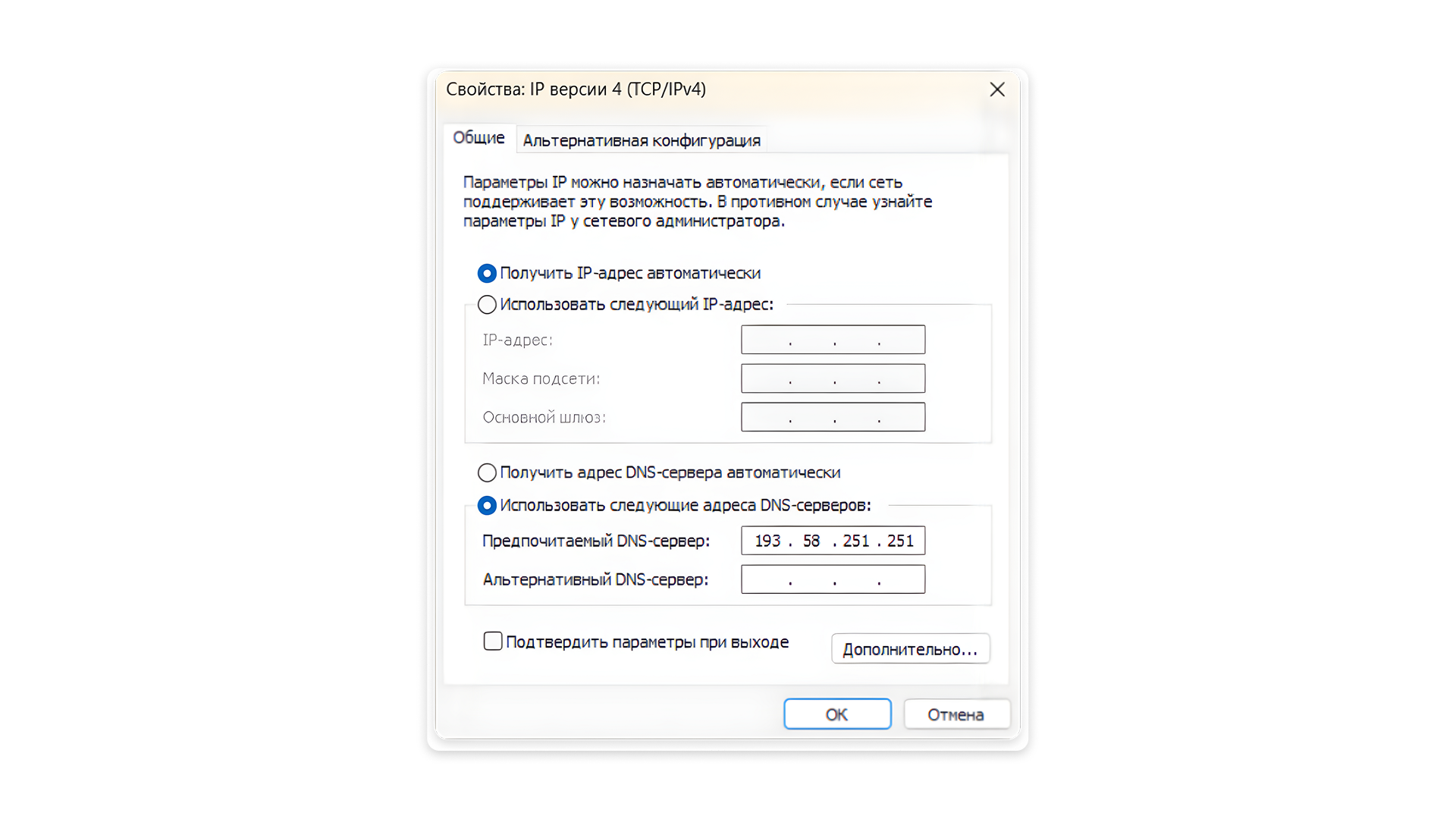The width and height of the screenshot is (1456, 819).
Task: Click the Отмена button
Action: pyautogui.click(x=955, y=714)
